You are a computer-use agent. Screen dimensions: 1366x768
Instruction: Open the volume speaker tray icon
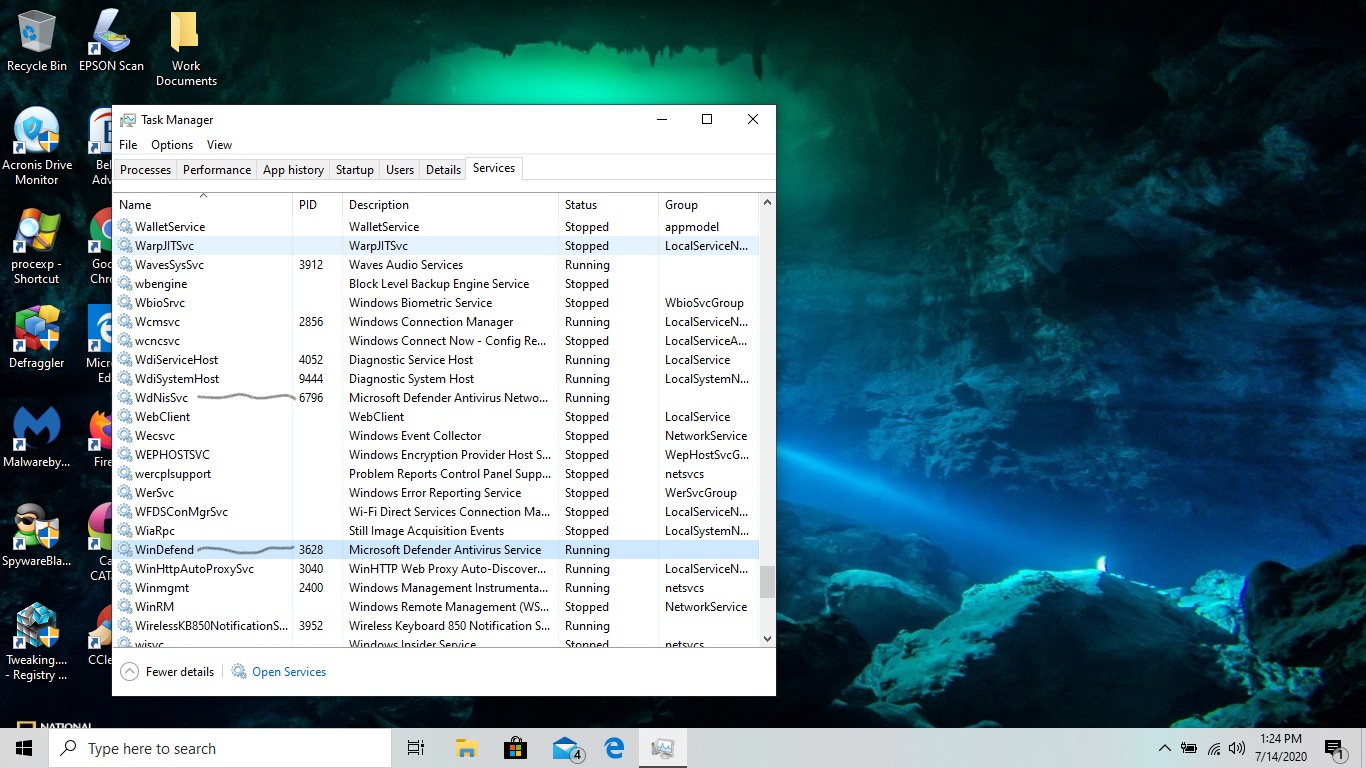pos(1237,748)
